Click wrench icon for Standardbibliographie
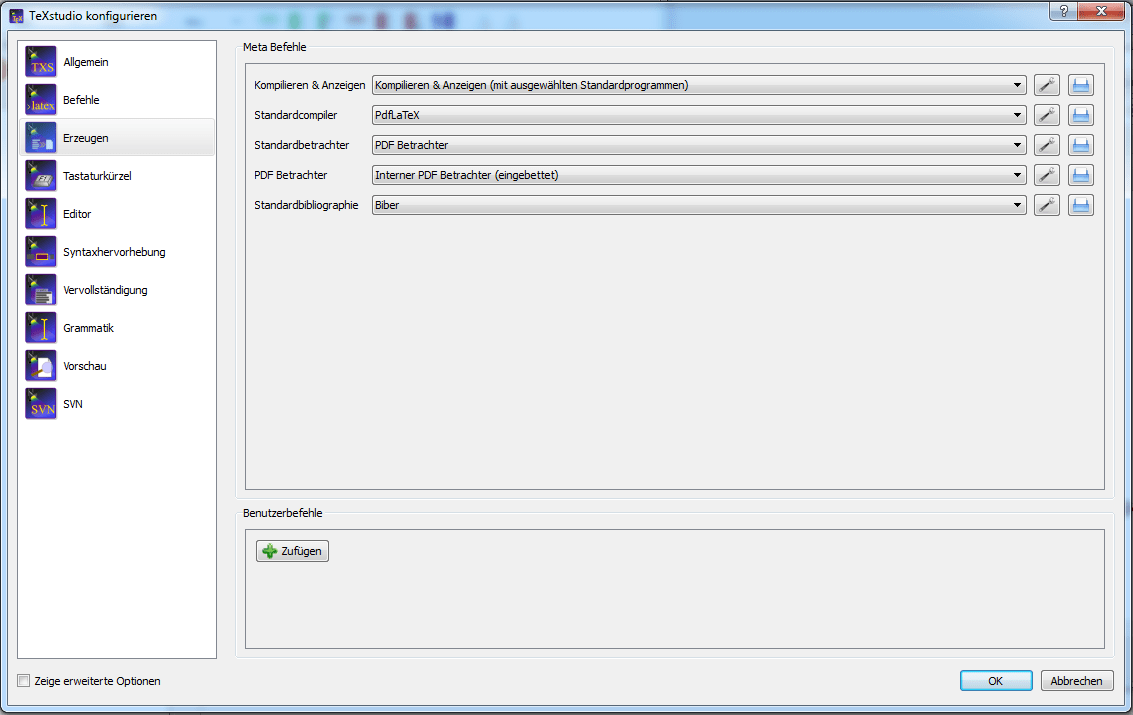 (x=1046, y=205)
